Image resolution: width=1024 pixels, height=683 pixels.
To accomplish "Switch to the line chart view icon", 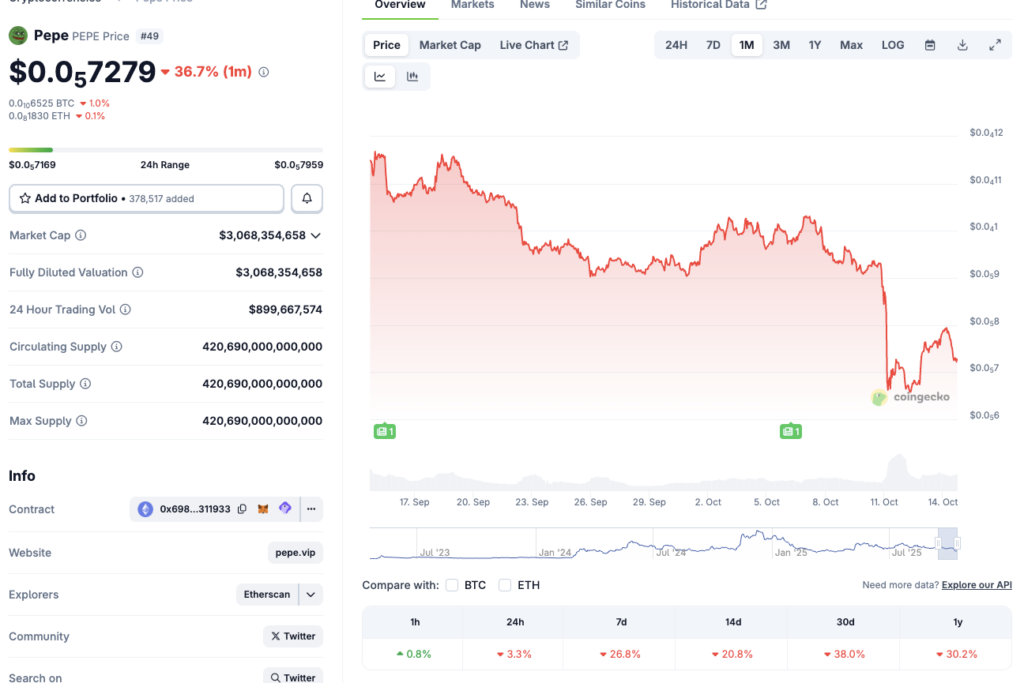I will (380, 76).
